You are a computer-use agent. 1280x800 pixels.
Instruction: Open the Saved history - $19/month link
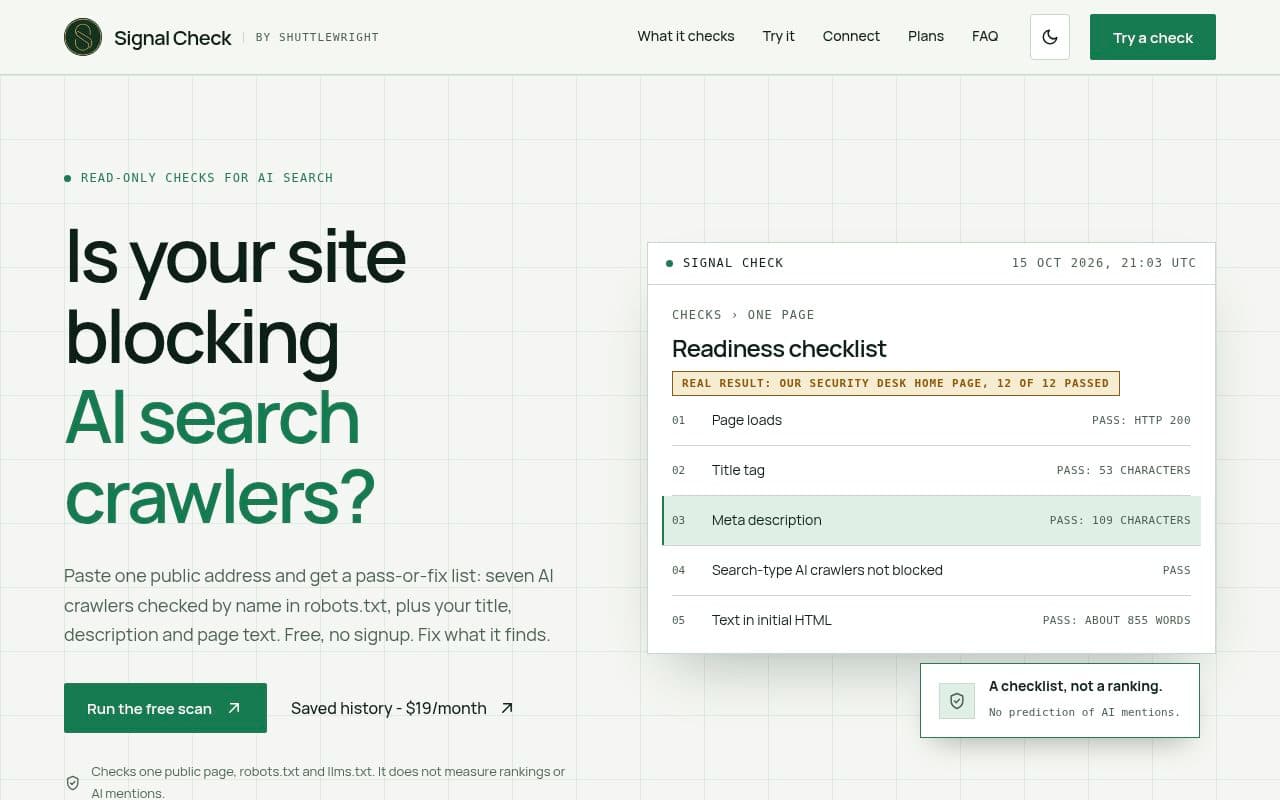click(402, 708)
